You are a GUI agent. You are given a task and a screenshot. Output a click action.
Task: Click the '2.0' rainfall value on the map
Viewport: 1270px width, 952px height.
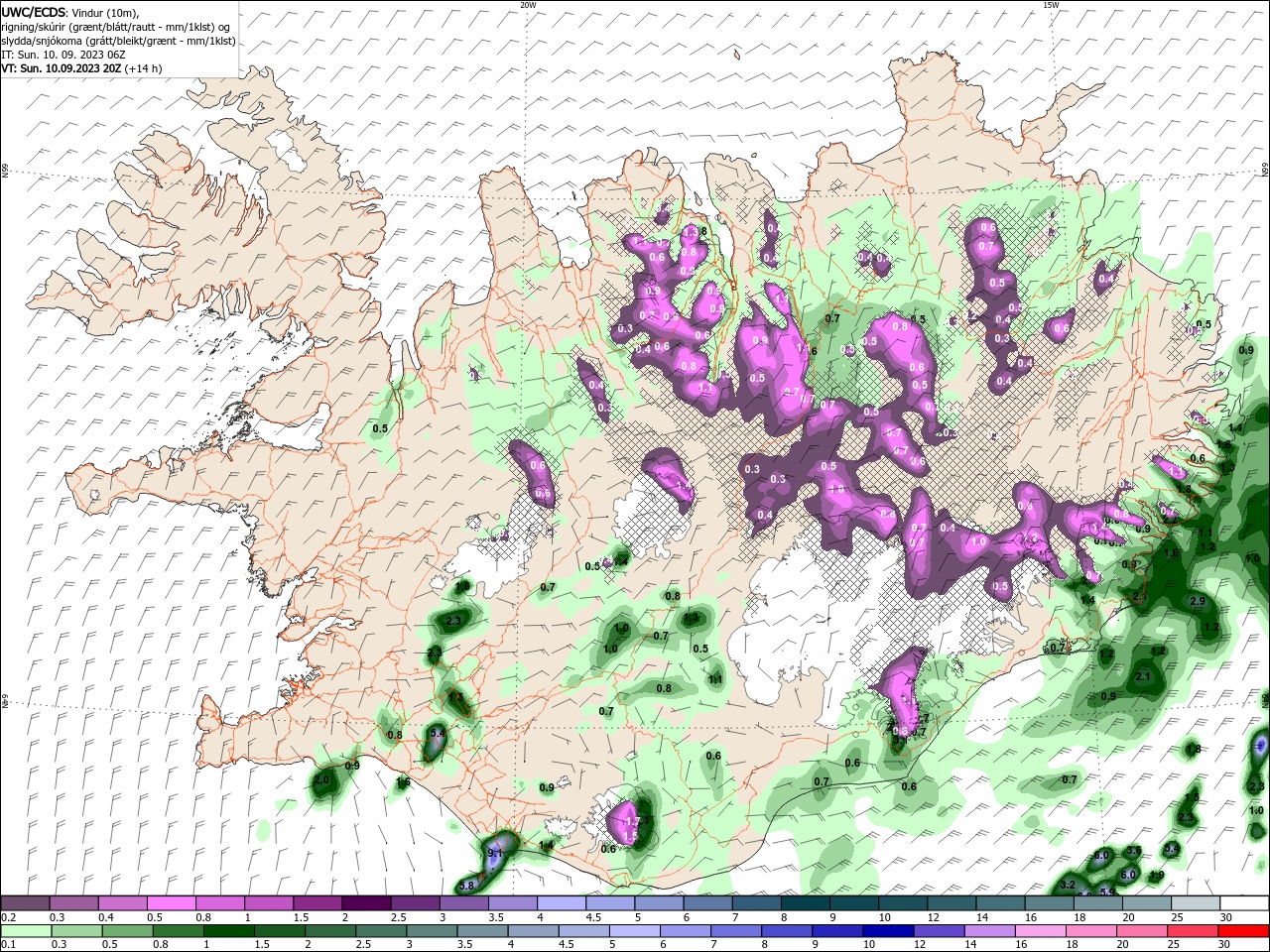(x=320, y=780)
